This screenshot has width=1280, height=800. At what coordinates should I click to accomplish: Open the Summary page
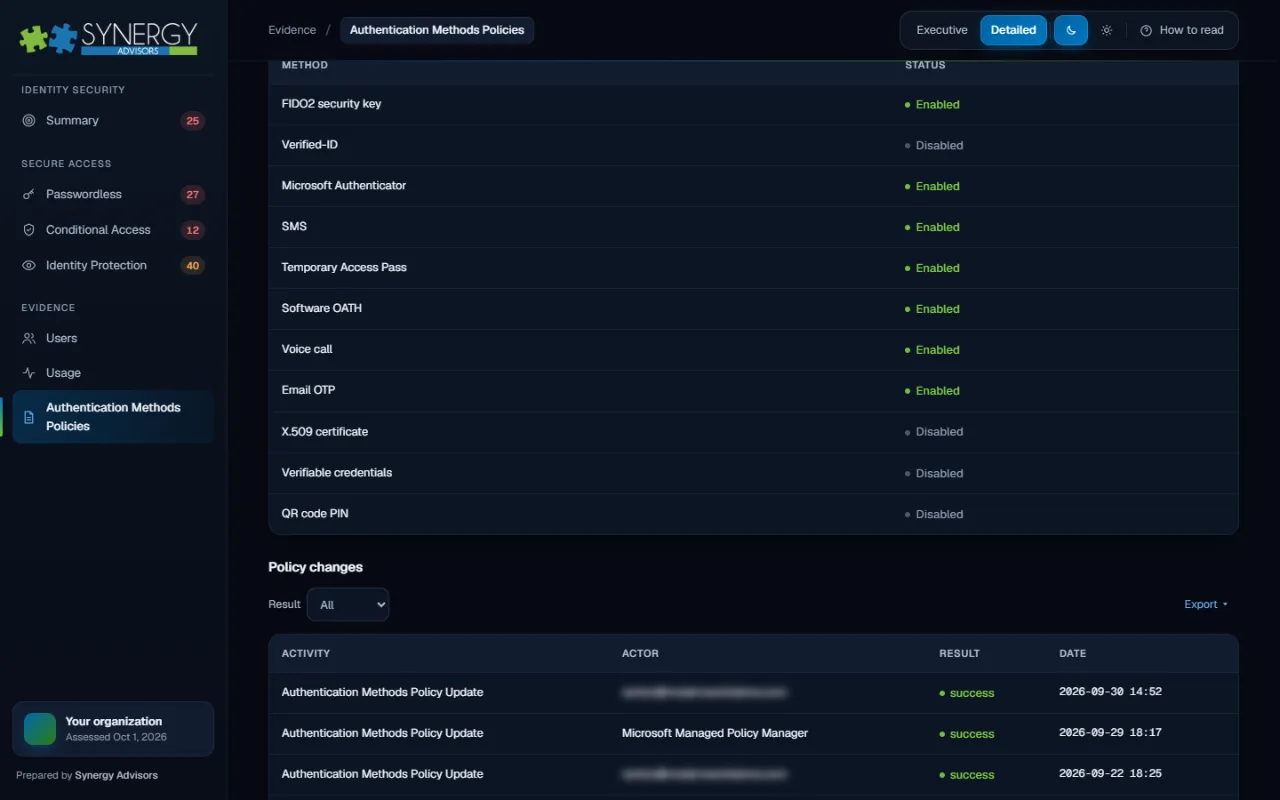tap(113, 121)
